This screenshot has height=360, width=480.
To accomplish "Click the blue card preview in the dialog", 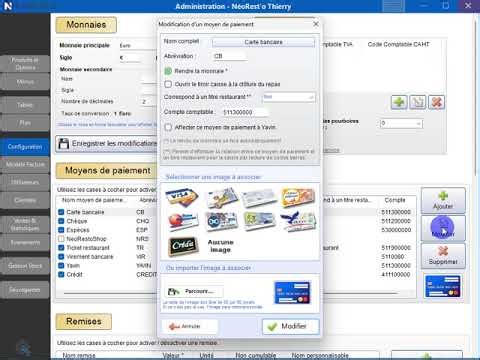I will coord(292,293).
